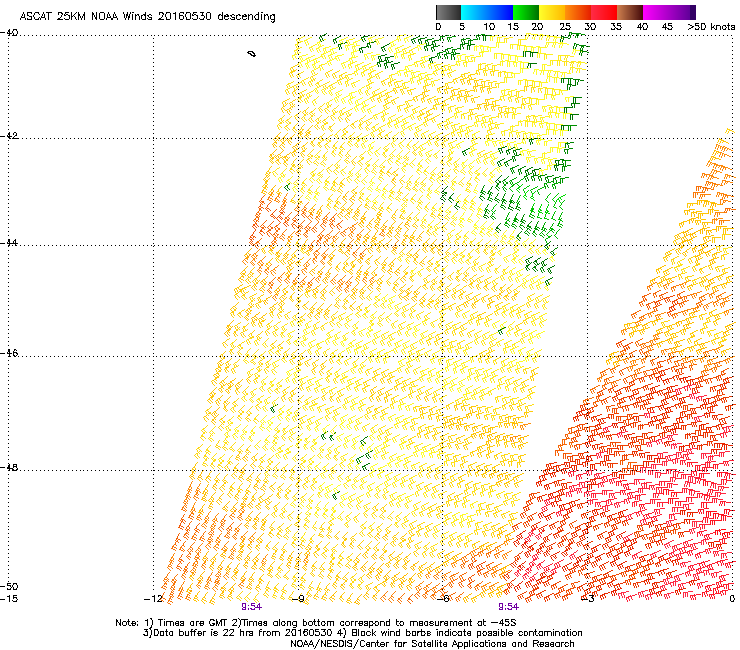Click the green 15-20 knots color segment

(x=526, y=12)
